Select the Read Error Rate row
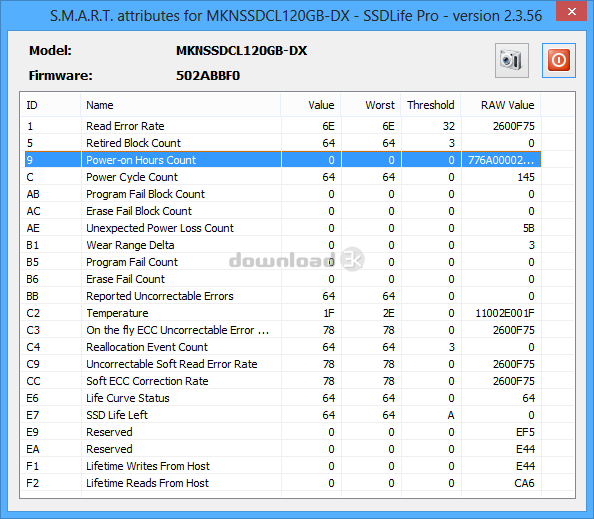594x519 pixels. pos(283,126)
